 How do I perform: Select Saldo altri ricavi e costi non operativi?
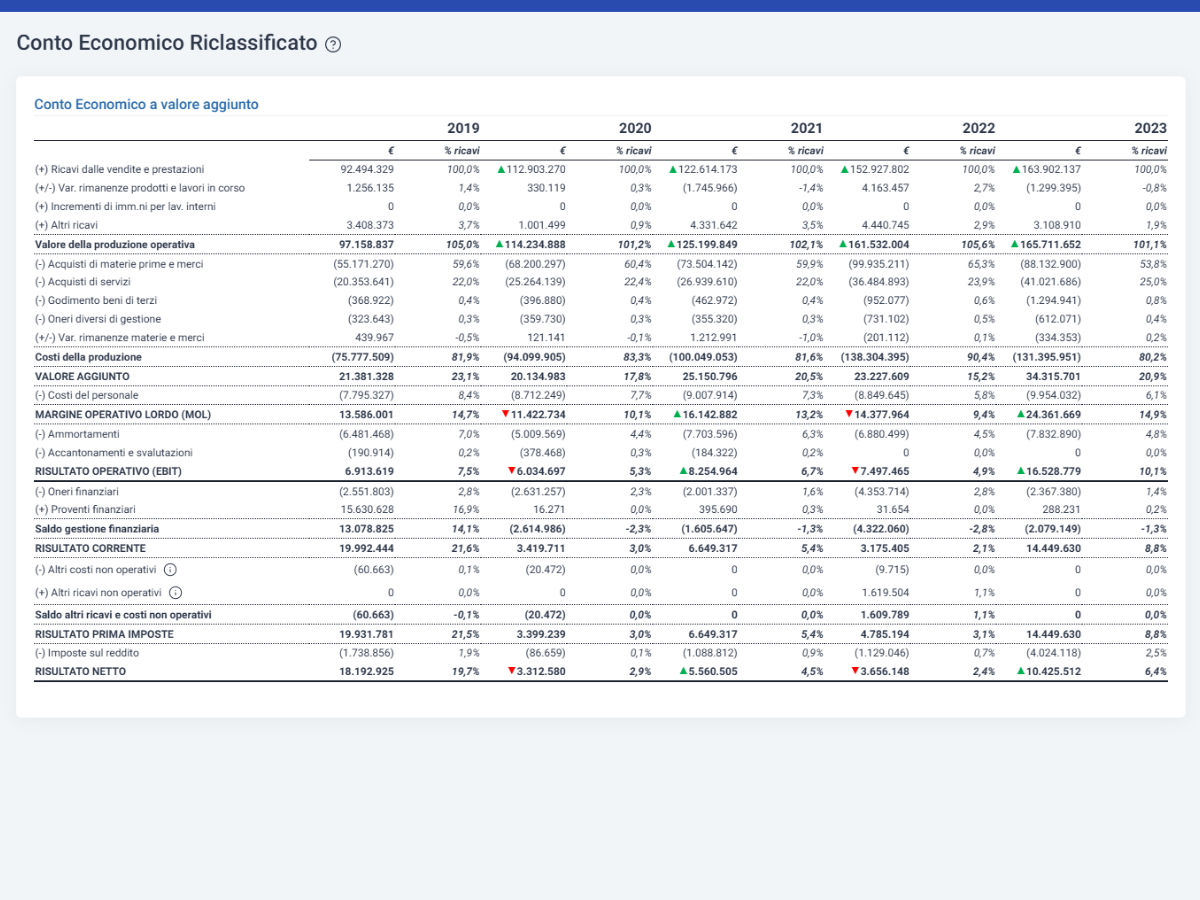(123, 614)
